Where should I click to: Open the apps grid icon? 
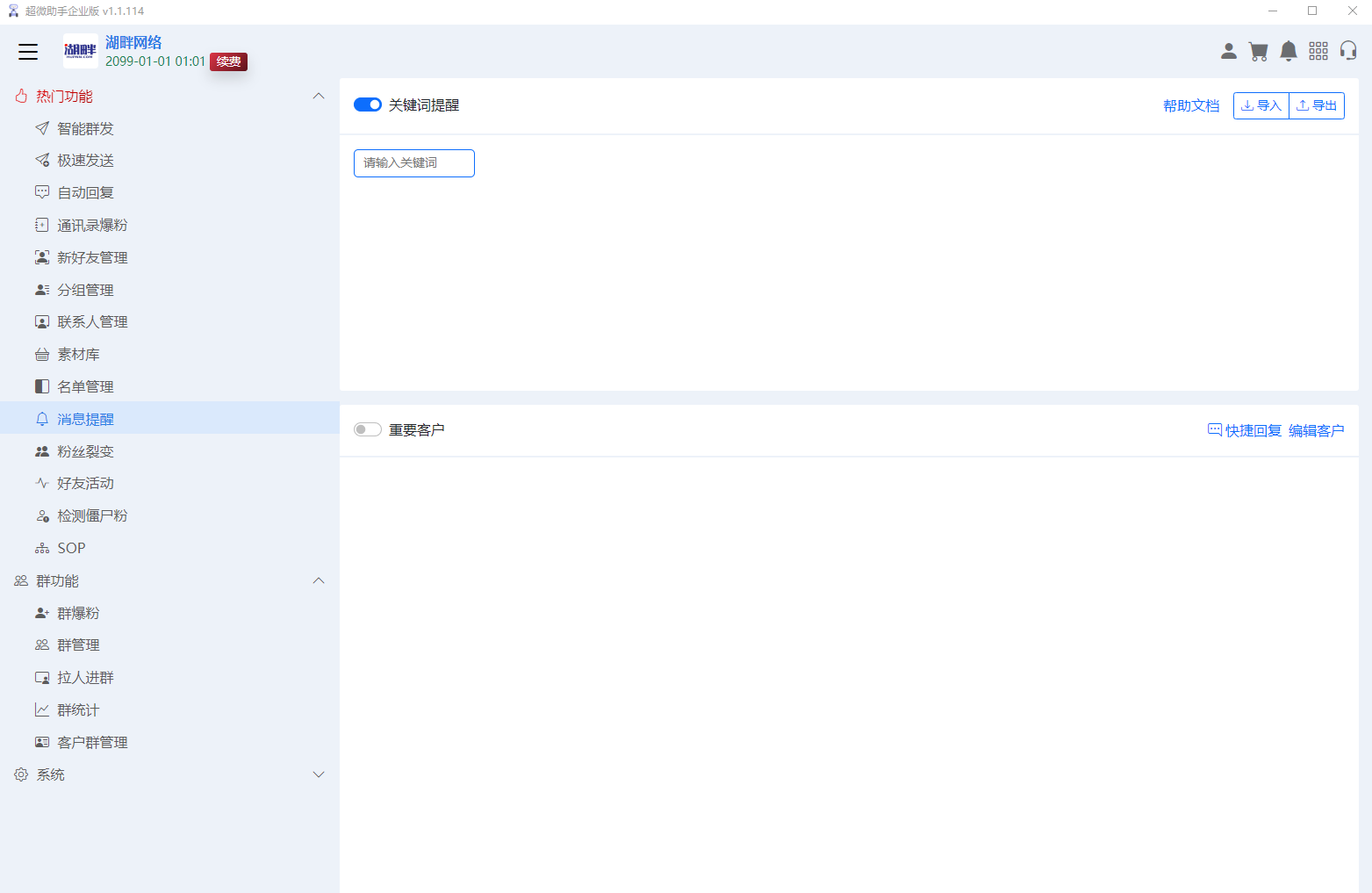[1318, 52]
